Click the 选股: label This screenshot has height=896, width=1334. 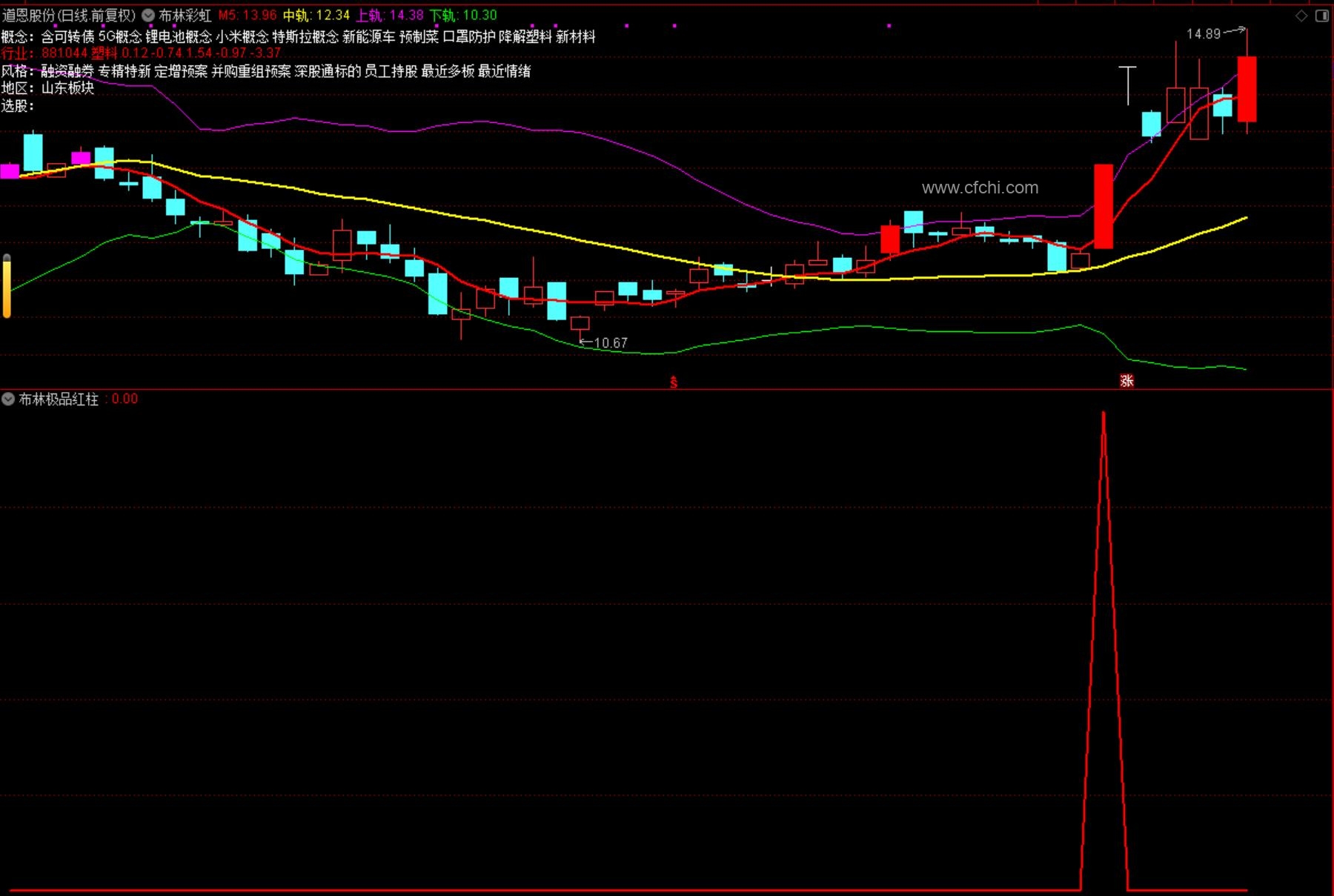coord(18,106)
